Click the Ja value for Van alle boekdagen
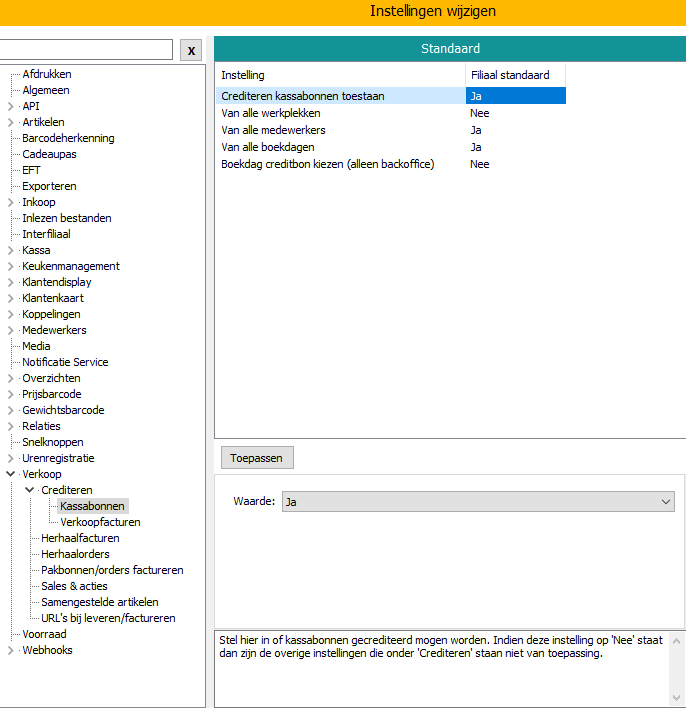The image size is (686, 713). (x=476, y=147)
